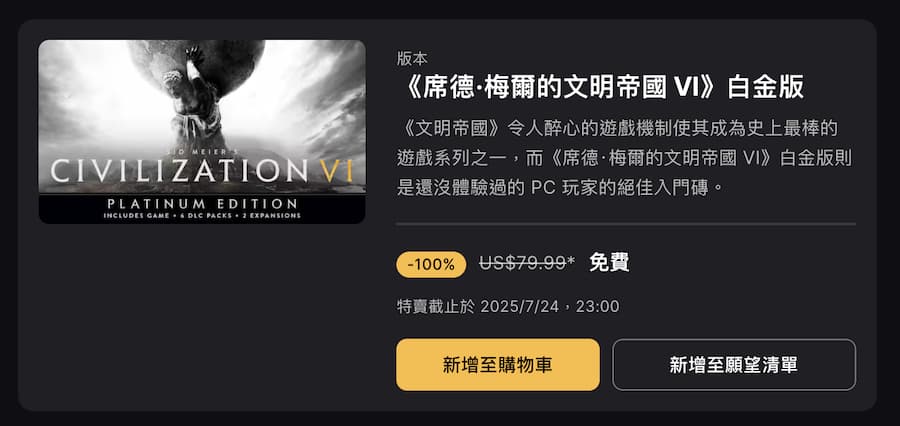This screenshot has width=900, height=426.
Task: Click the 特賣截止於 2025/7/24 sale deadline text
Action: click(508, 306)
